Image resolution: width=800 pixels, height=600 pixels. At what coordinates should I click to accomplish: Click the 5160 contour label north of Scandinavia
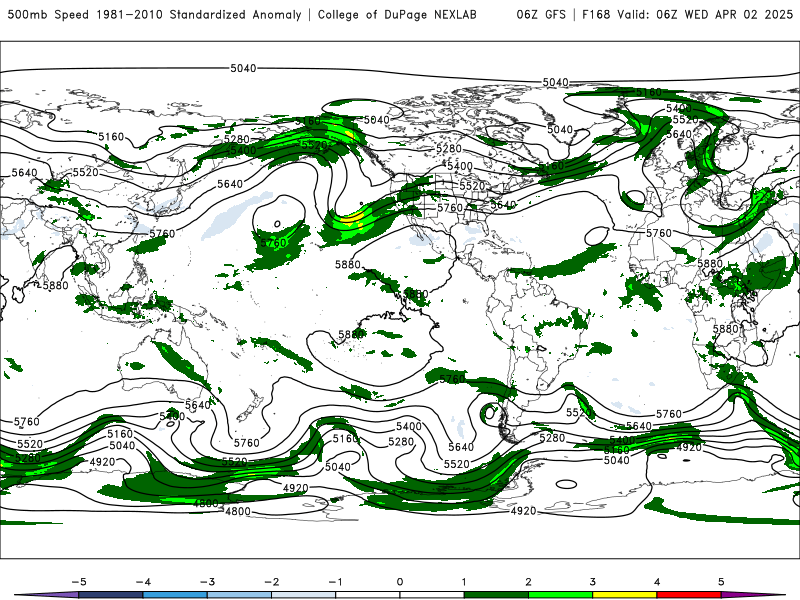[648, 92]
